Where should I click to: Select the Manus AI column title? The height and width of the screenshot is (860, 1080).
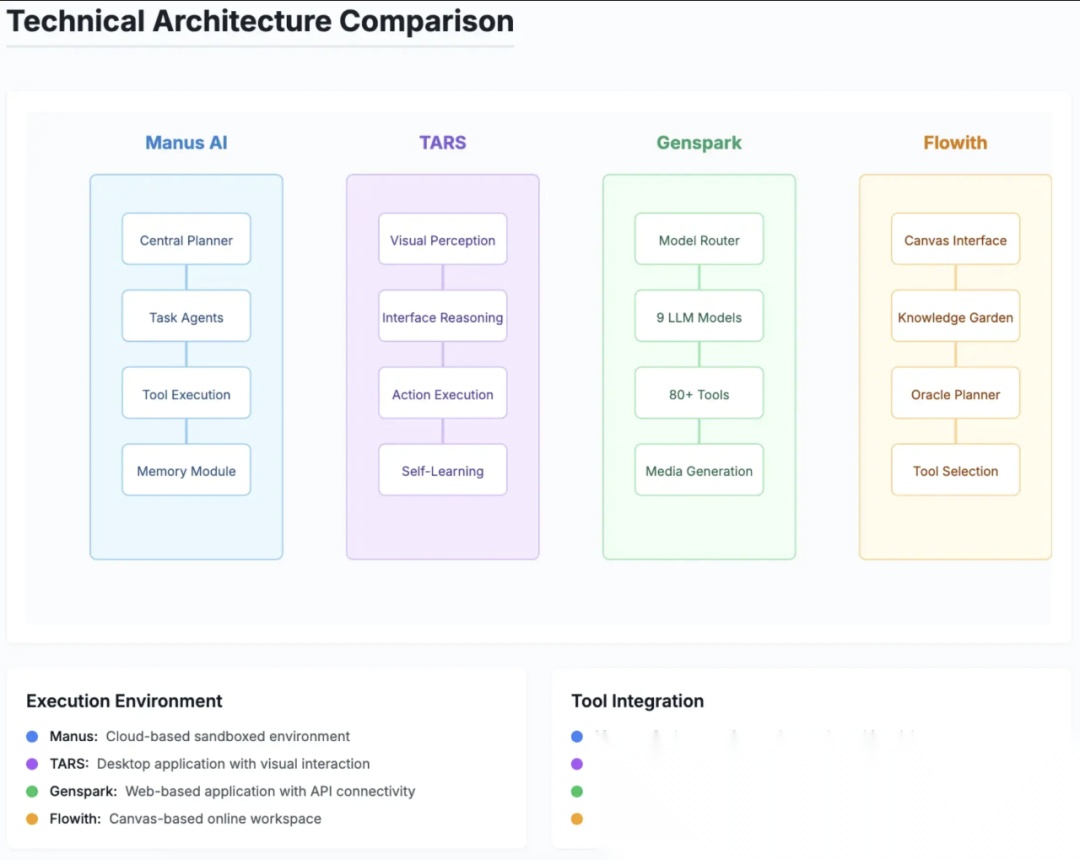[x=186, y=143]
